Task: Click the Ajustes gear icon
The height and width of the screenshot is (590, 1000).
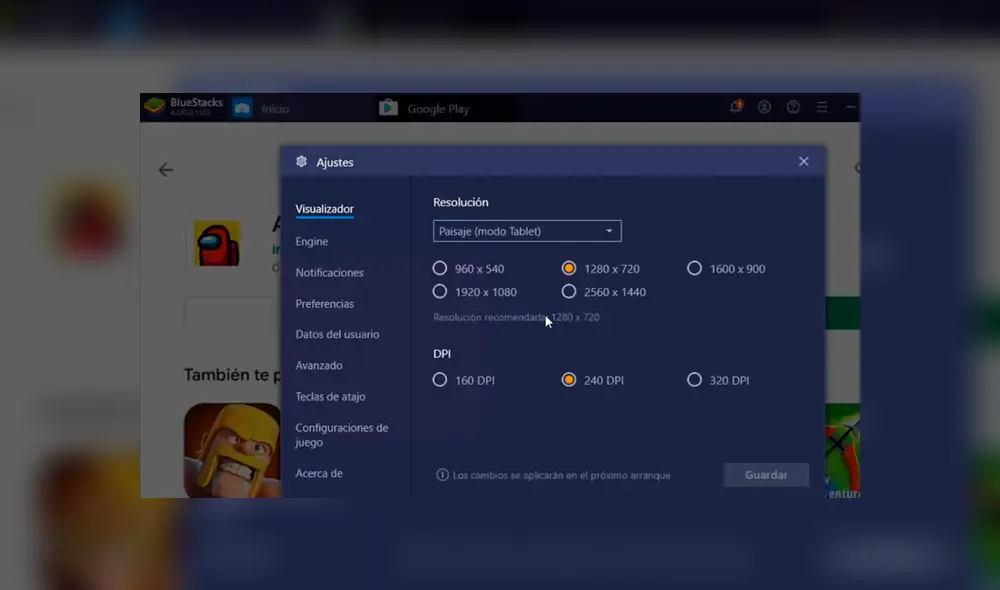Action: (301, 161)
